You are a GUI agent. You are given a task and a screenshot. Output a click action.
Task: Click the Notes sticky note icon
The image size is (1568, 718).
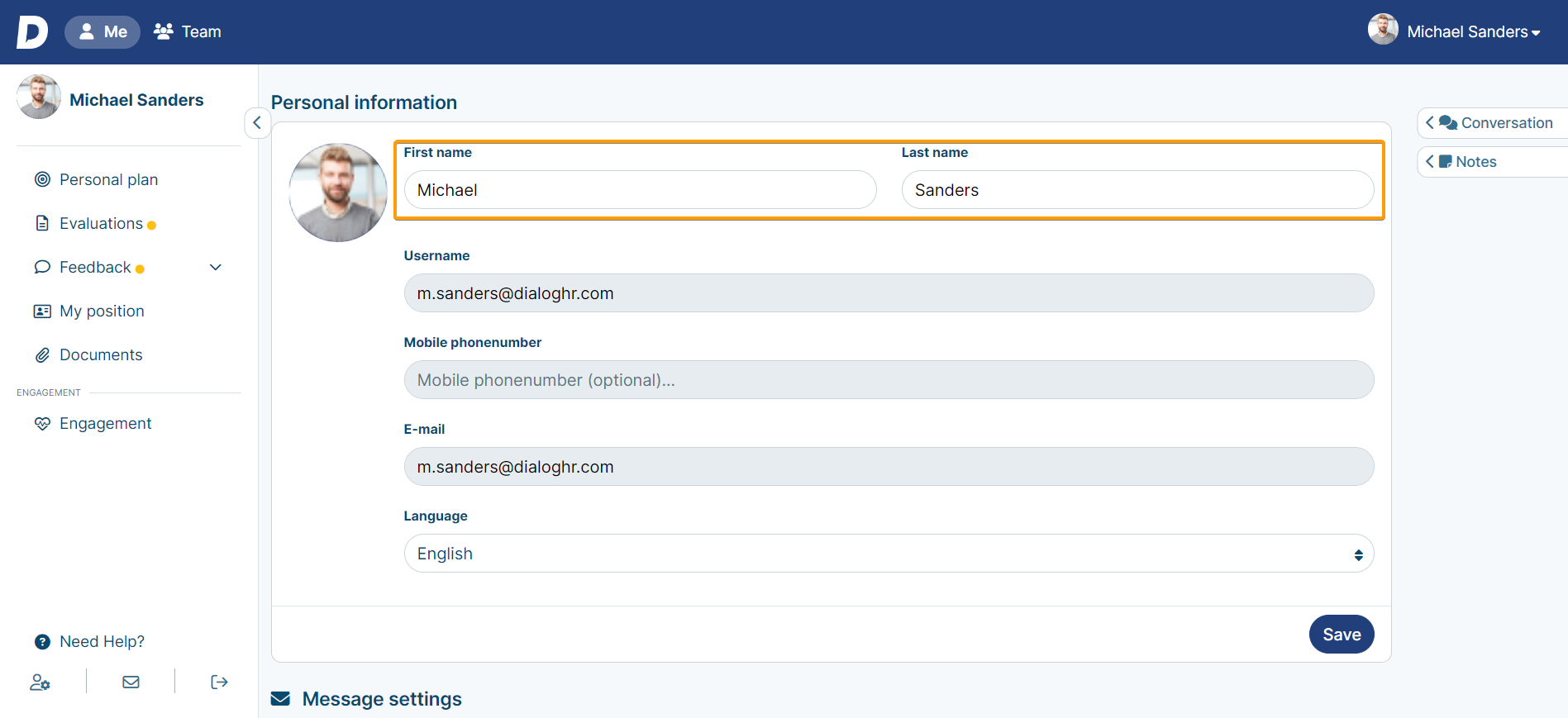[x=1445, y=161]
